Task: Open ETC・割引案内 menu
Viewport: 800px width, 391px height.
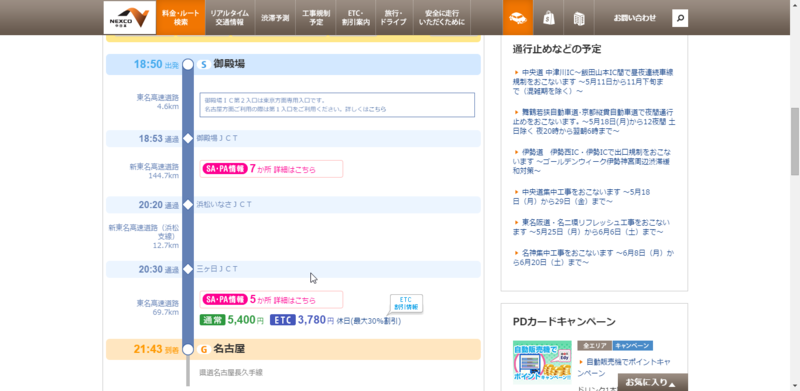Action: tap(356, 18)
